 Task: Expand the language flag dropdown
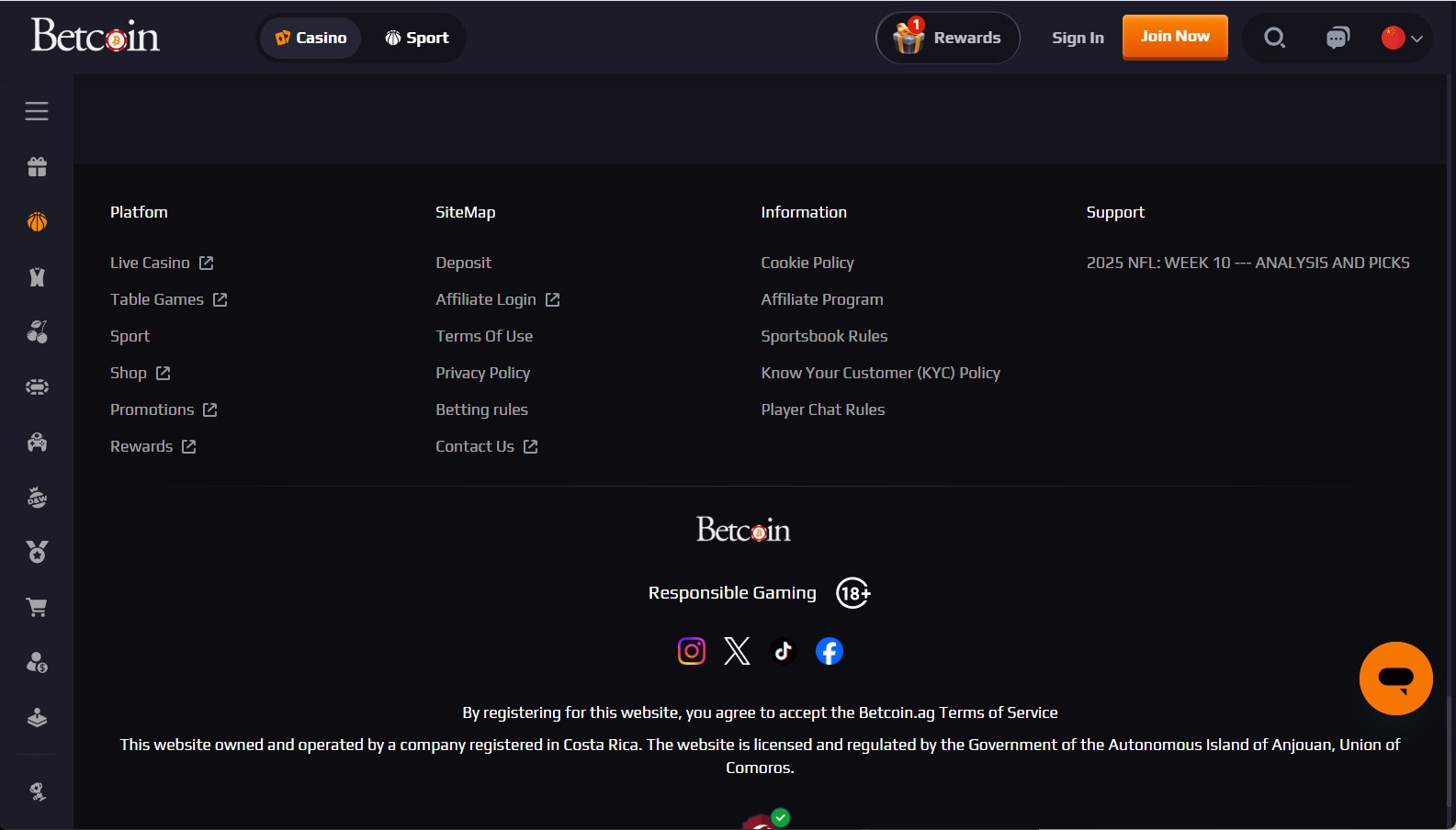[x=1402, y=38]
